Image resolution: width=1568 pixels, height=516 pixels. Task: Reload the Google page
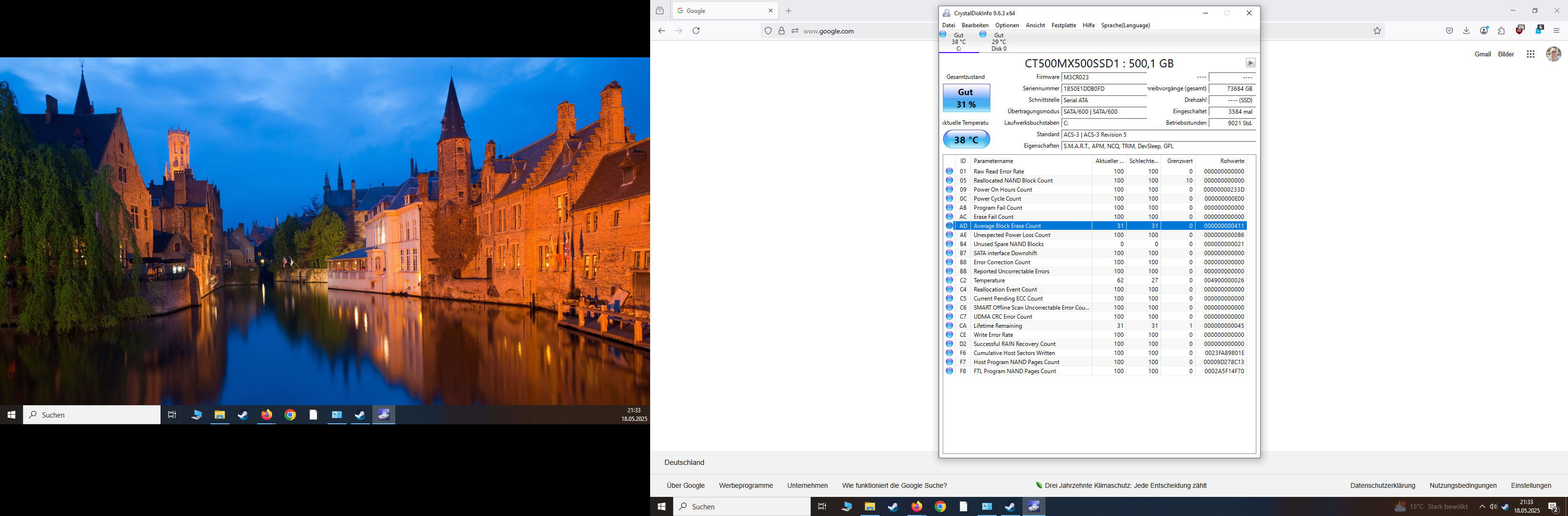(697, 31)
